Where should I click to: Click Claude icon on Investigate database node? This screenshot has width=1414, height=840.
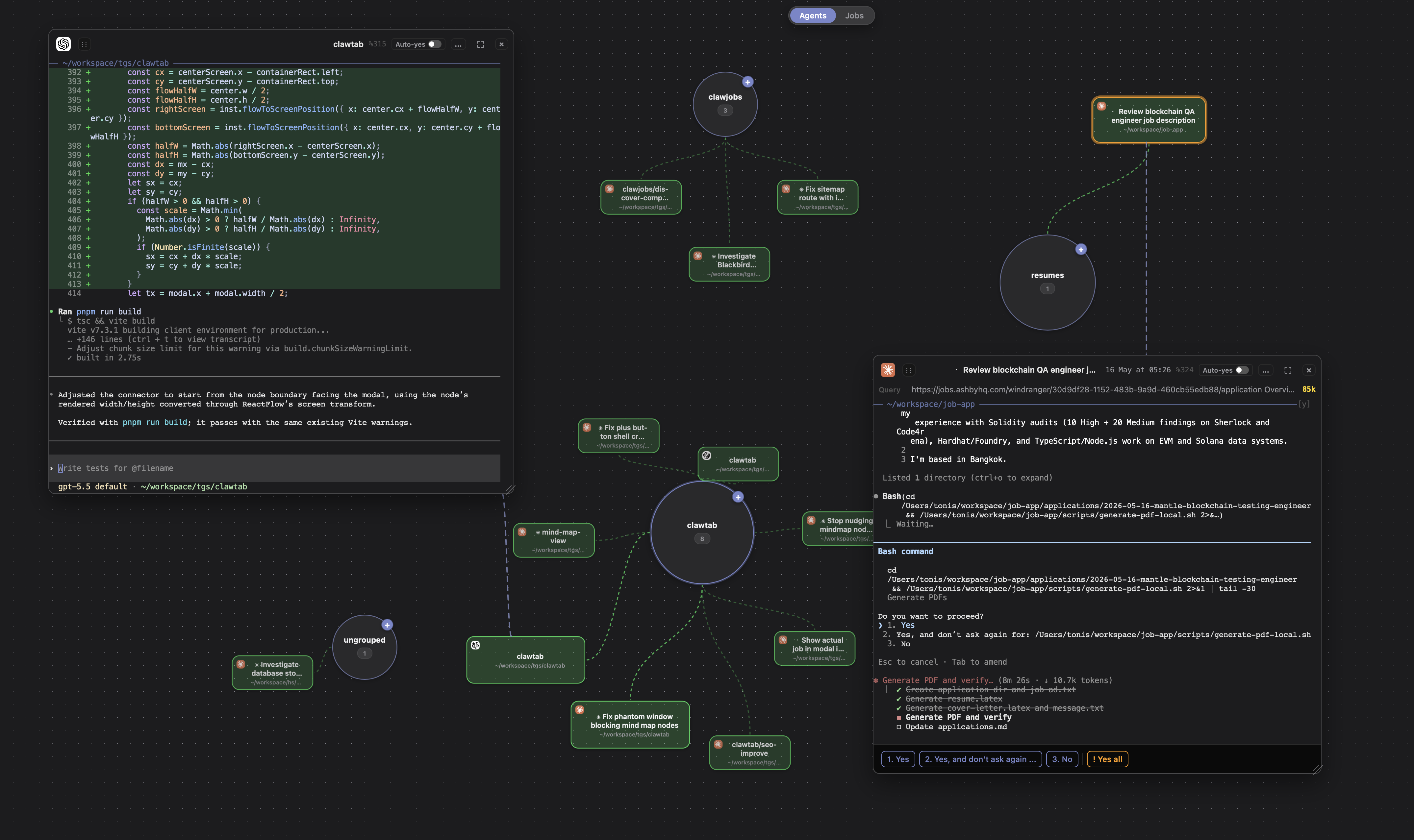pos(241,664)
